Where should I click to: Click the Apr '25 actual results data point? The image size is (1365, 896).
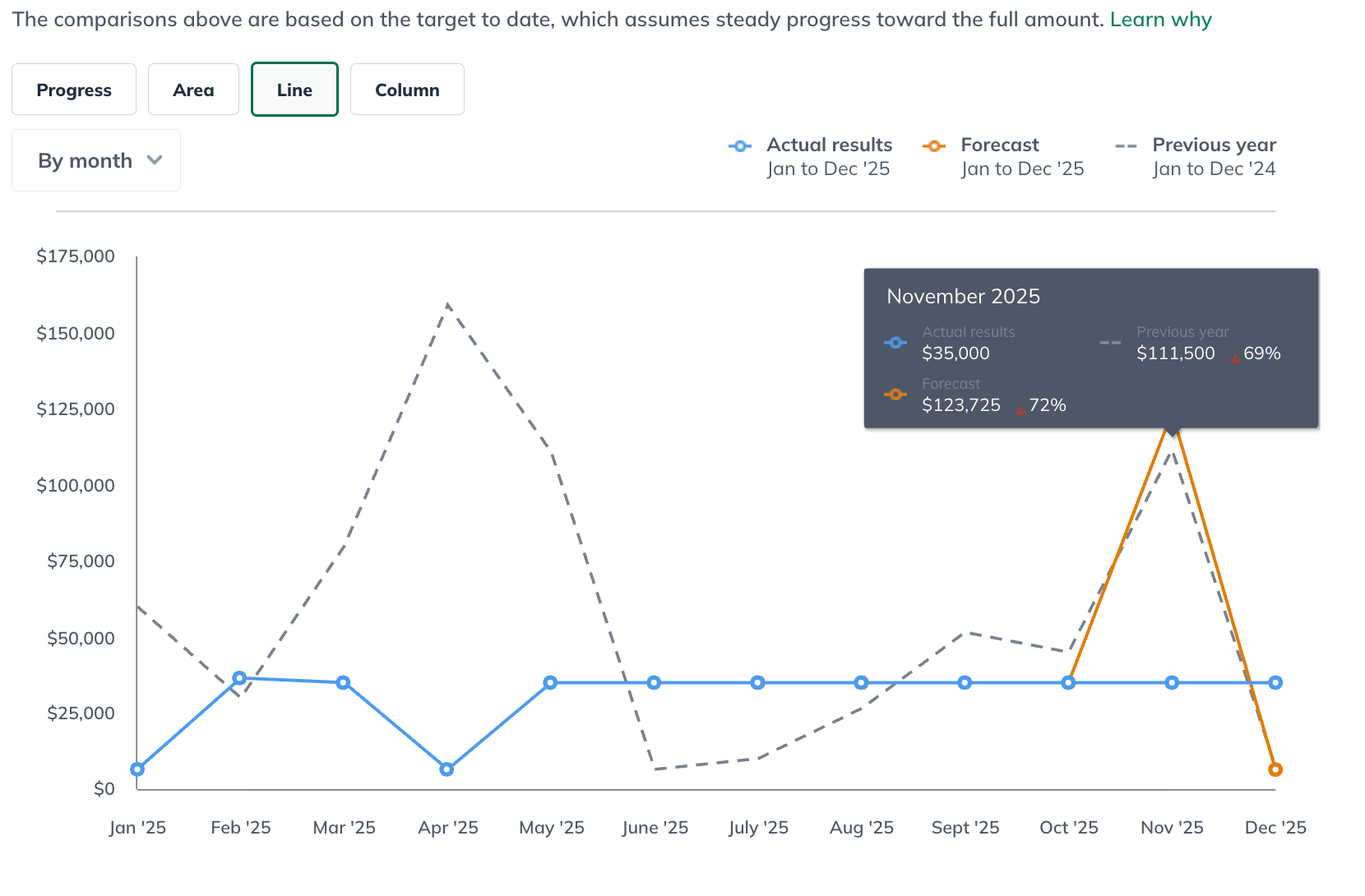pos(447,769)
